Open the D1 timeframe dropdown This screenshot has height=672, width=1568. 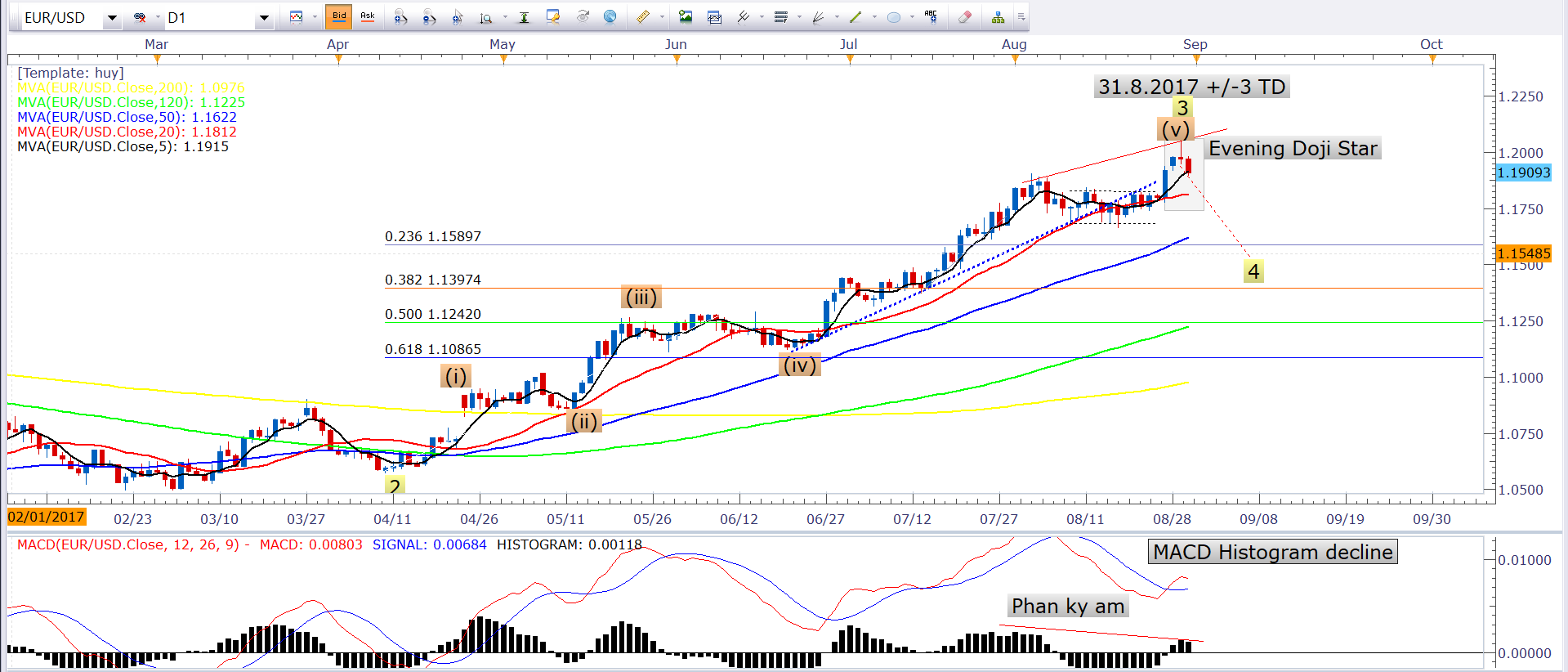pyautogui.click(x=263, y=18)
